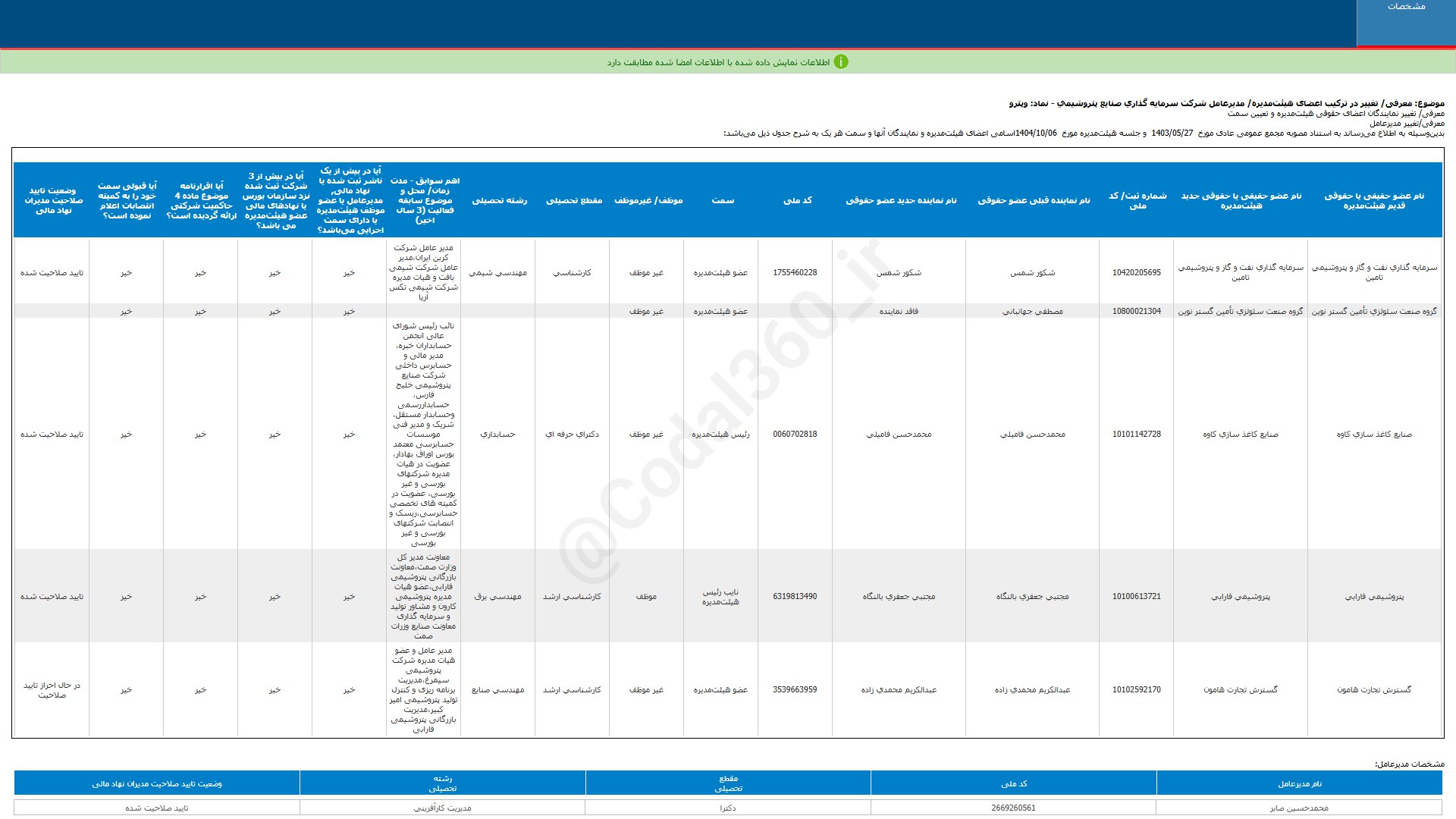Image resolution: width=1456 pixels, height=819 pixels.
Task: Select رئیس هیئت‌مدیره position cell
Action: (720, 435)
